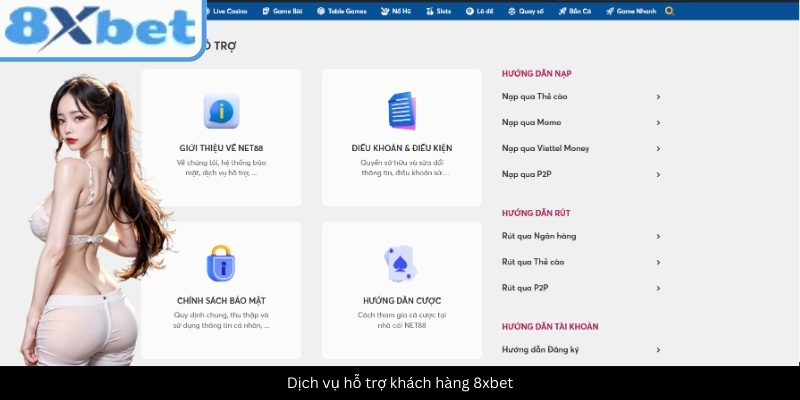Screen dimensions: 800x400
Task: Click the blue info bubble icon
Action: click(x=221, y=111)
